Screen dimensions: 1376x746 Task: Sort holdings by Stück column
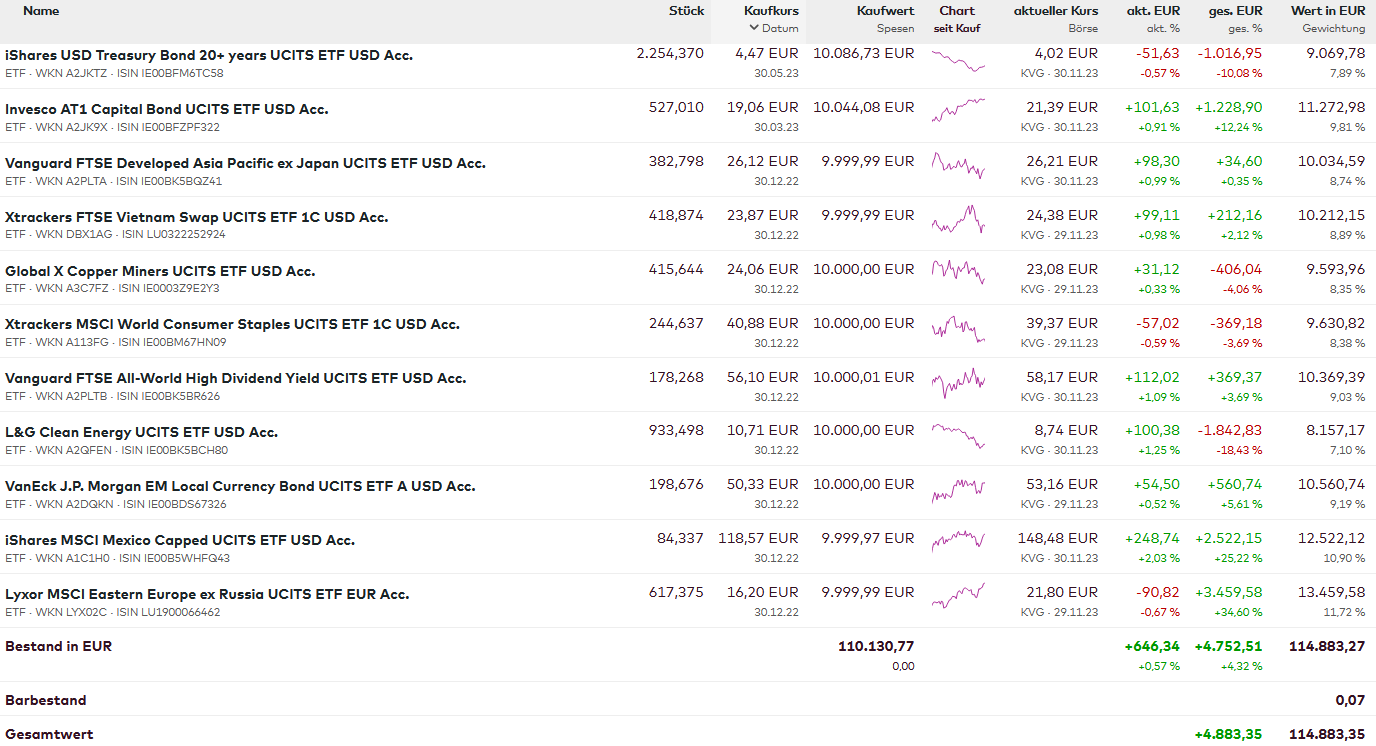[686, 11]
